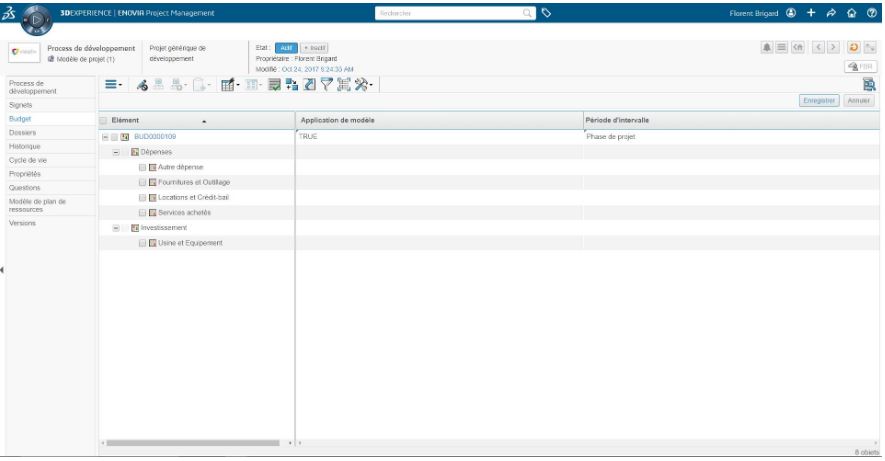Click the Modèle de projet (1) link

click(x=85, y=59)
